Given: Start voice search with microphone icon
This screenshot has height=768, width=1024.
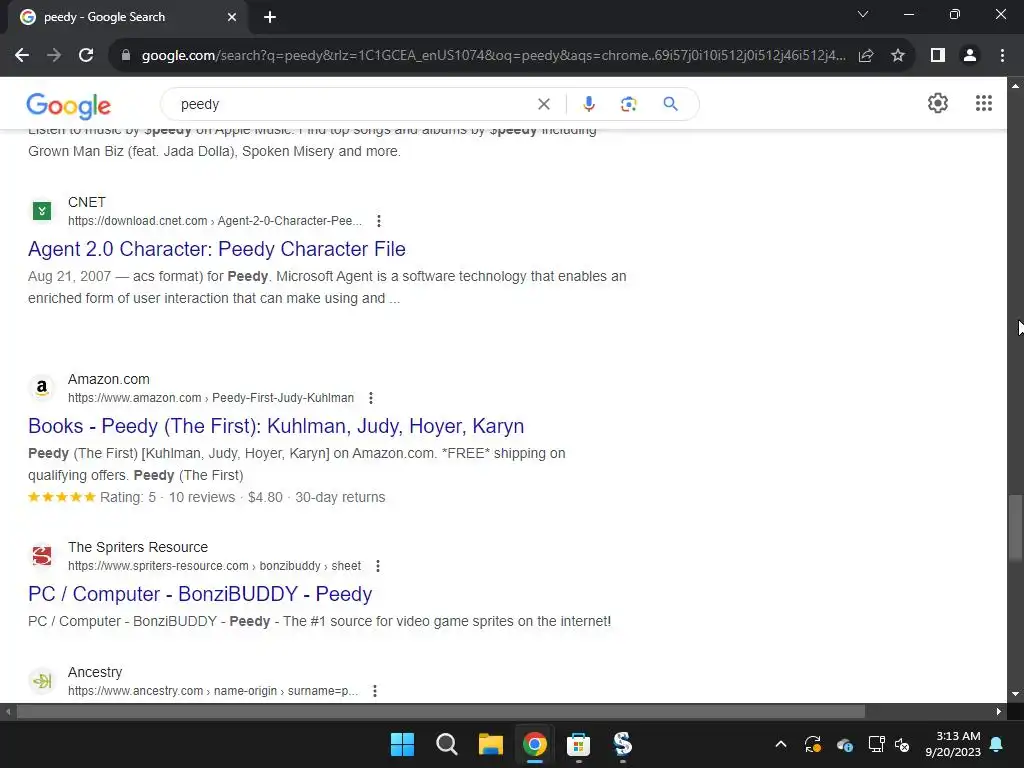Looking at the screenshot, I should pos(588,104).
